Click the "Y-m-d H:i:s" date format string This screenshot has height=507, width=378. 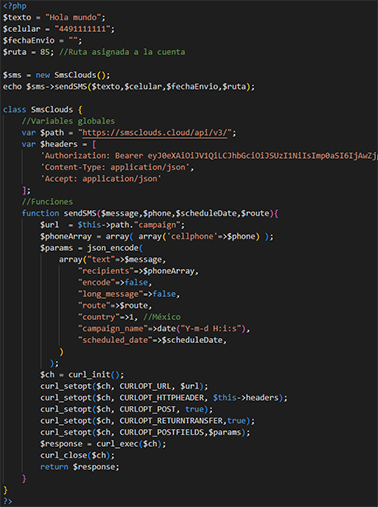coord(211,329)
